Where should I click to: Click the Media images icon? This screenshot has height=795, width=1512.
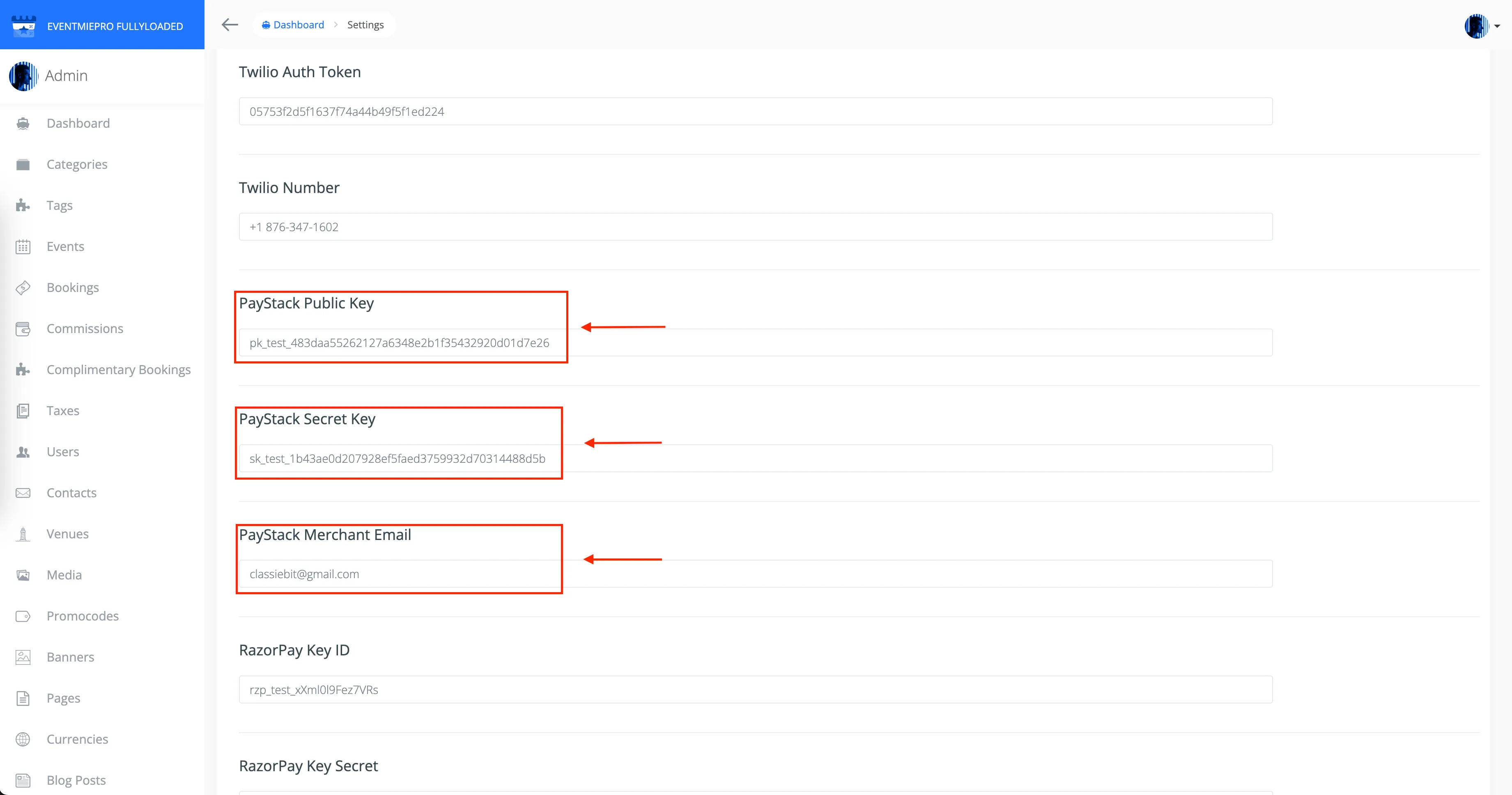pos(23,575)
